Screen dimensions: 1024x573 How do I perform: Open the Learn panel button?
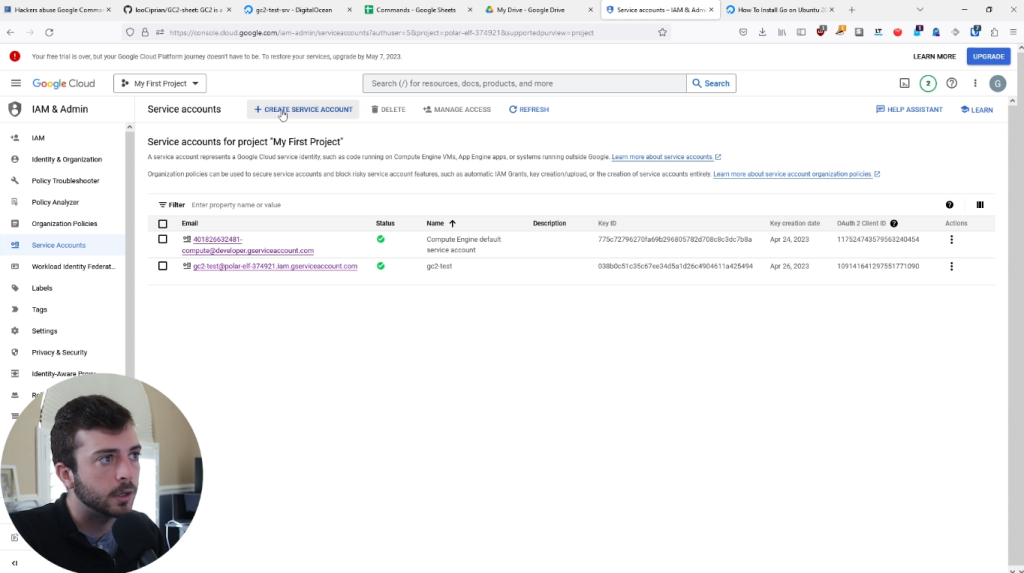point(976,109)
